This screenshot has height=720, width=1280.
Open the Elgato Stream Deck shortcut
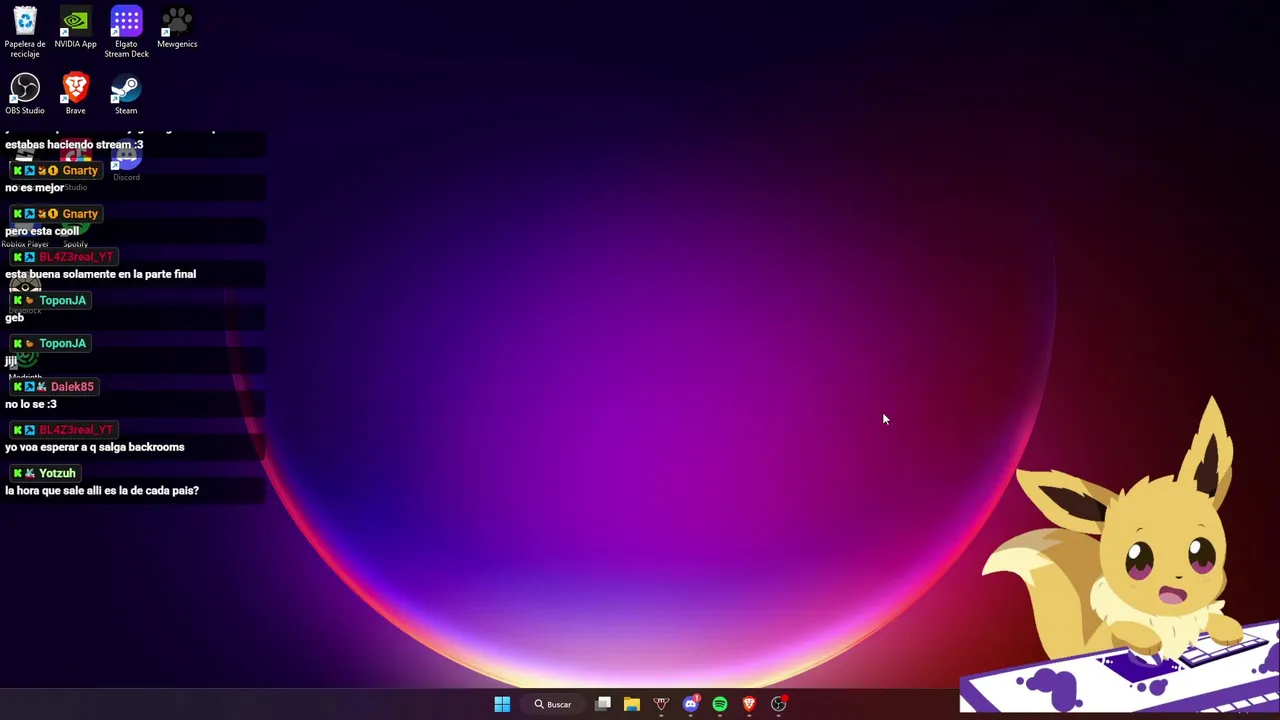coord(126,32)
